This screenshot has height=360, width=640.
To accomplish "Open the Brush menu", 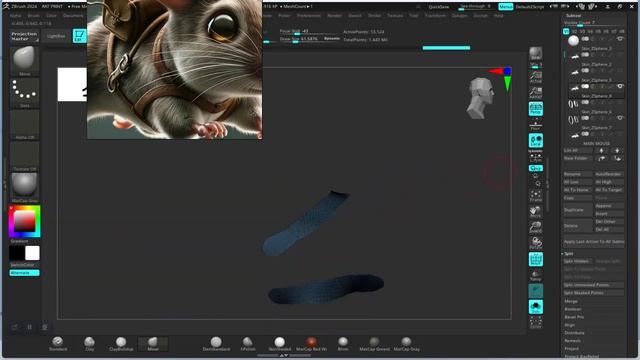I will point(33,16).
